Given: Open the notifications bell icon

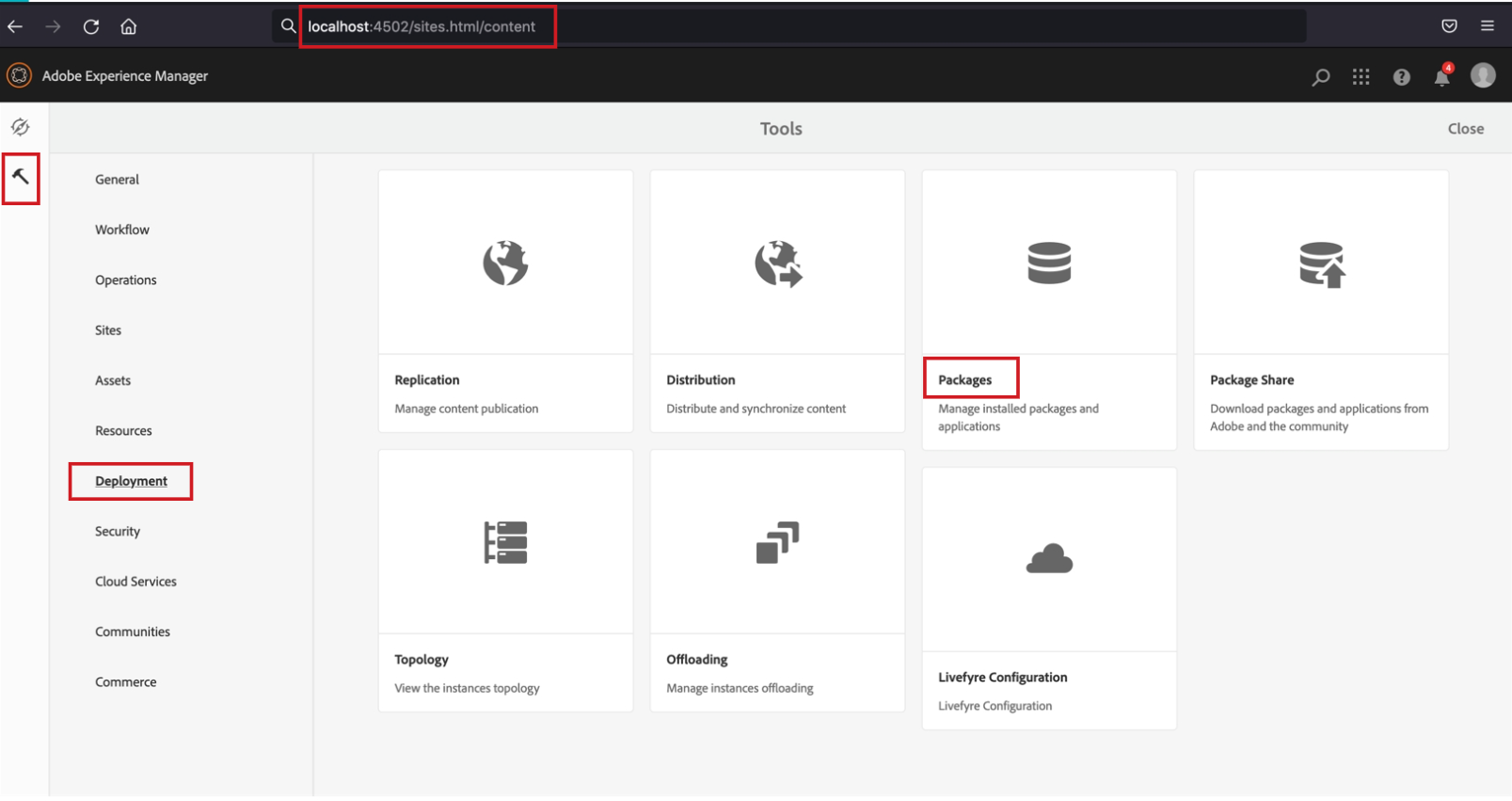Looking at the screenshot, I should point(1442,76).
